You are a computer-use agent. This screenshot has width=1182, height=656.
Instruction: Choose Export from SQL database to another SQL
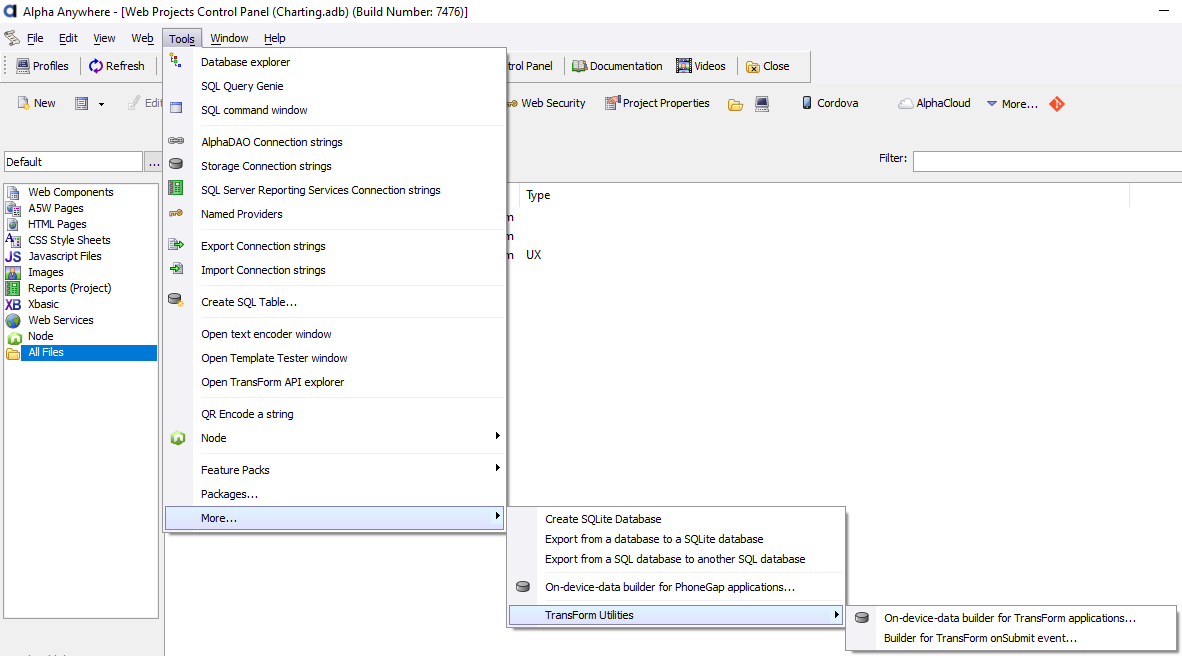(x=676, y=559)
